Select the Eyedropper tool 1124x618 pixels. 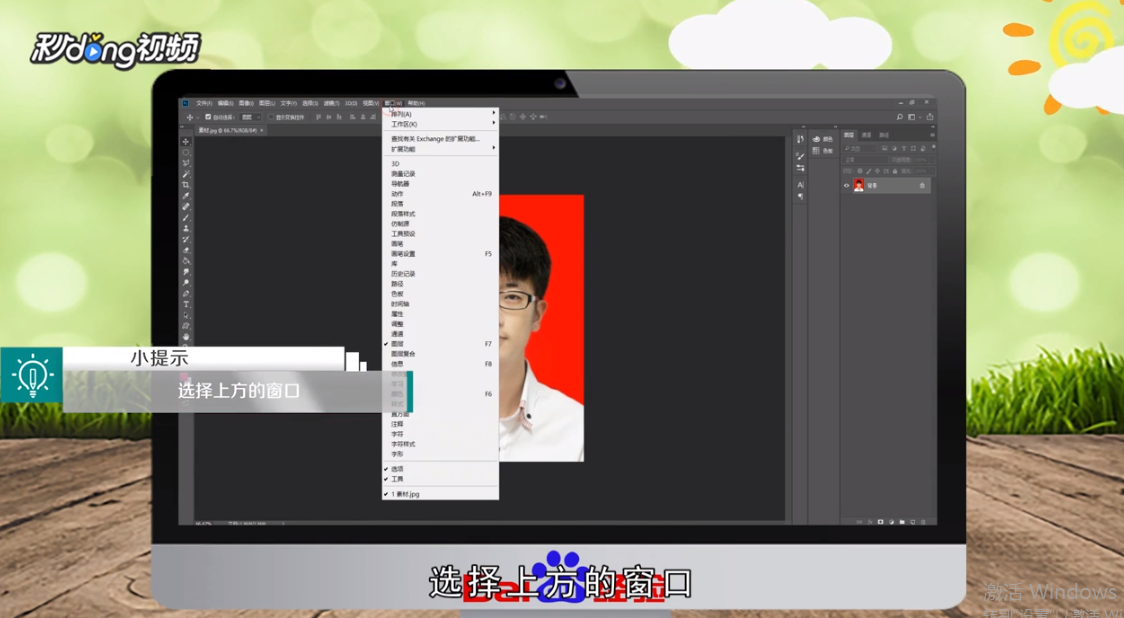tap(186, 195)
